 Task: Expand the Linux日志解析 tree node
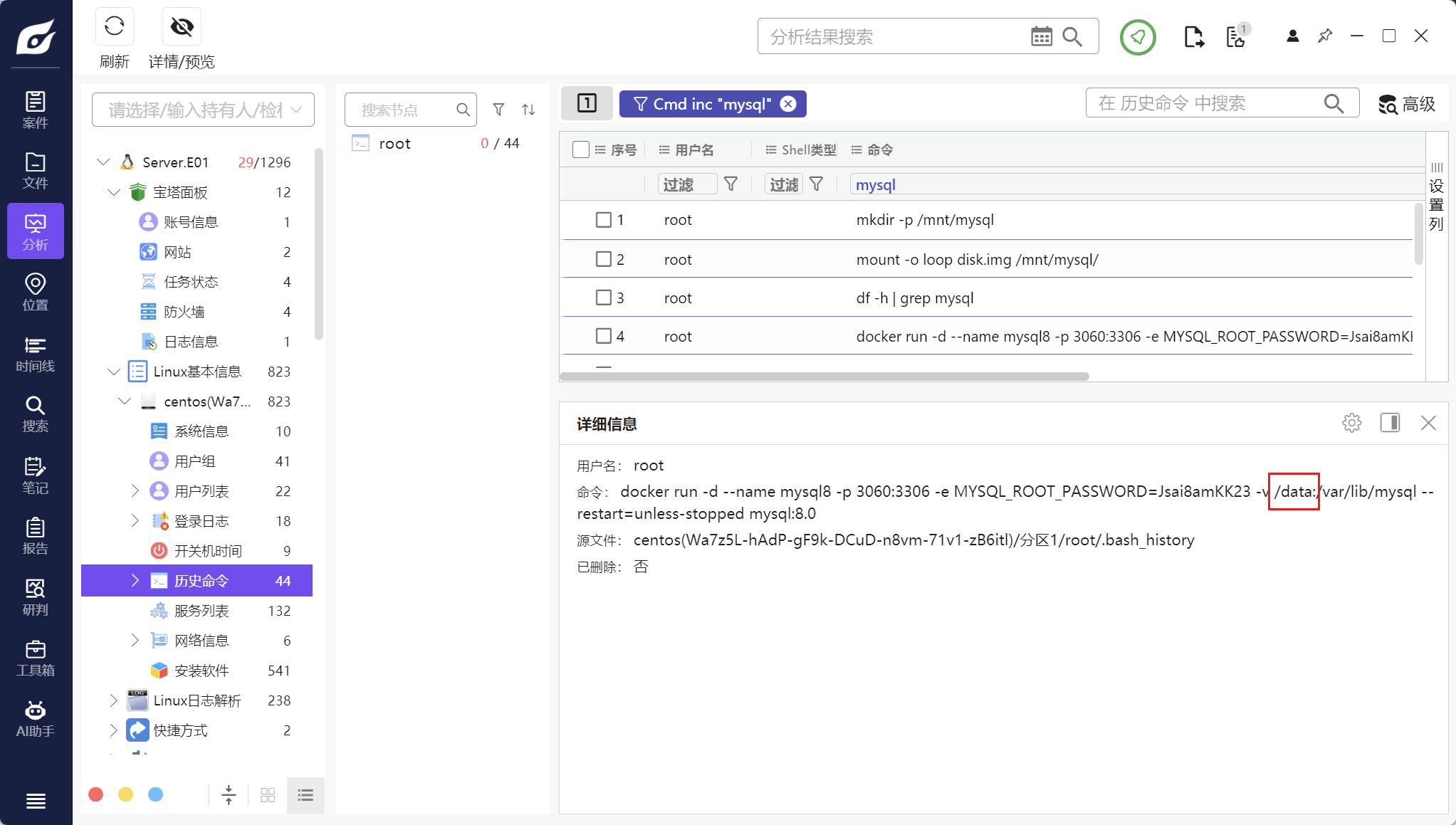click(114, 700)
